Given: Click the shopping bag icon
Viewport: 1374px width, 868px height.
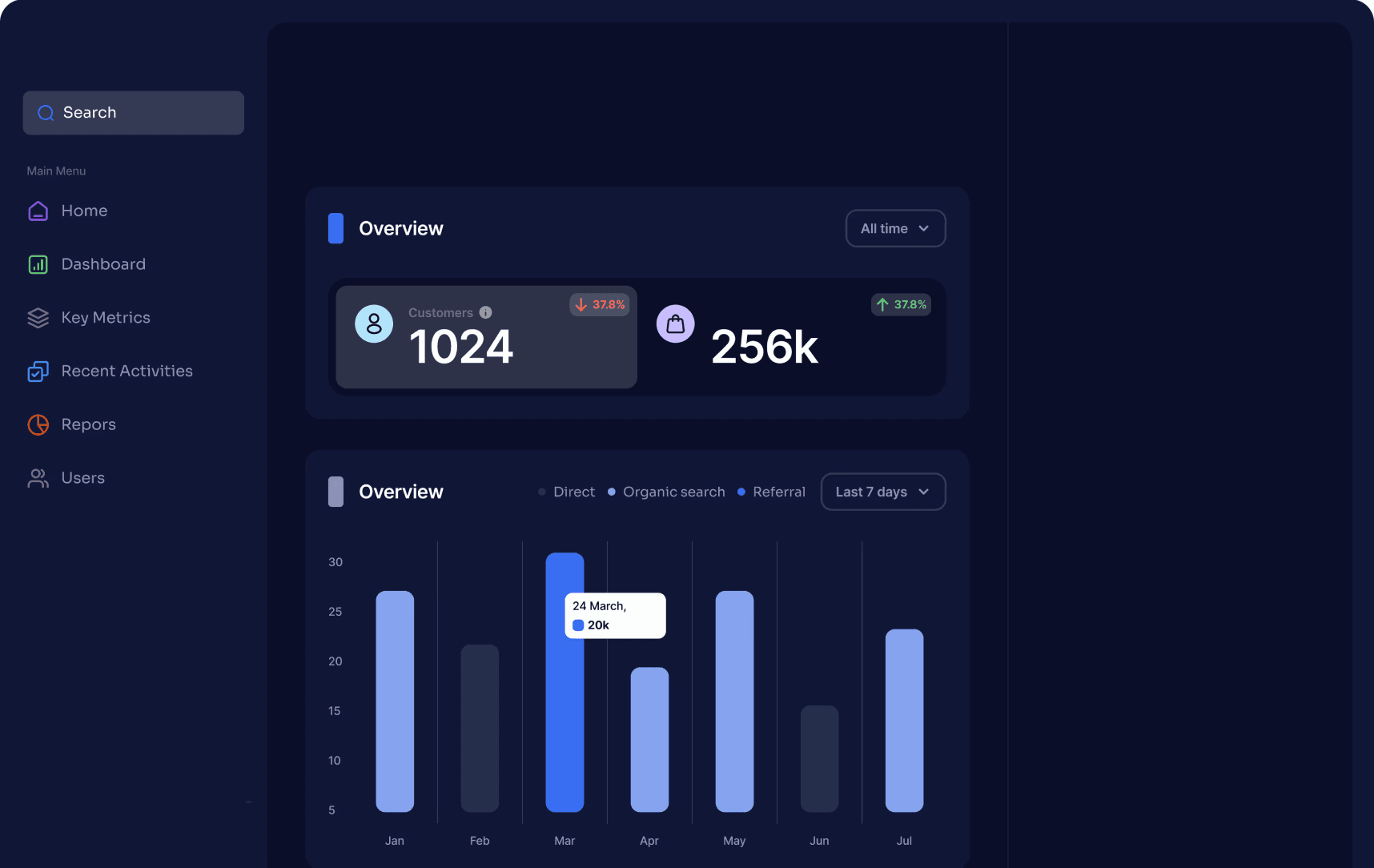Looking at the screenshot, I should point(676,323).
